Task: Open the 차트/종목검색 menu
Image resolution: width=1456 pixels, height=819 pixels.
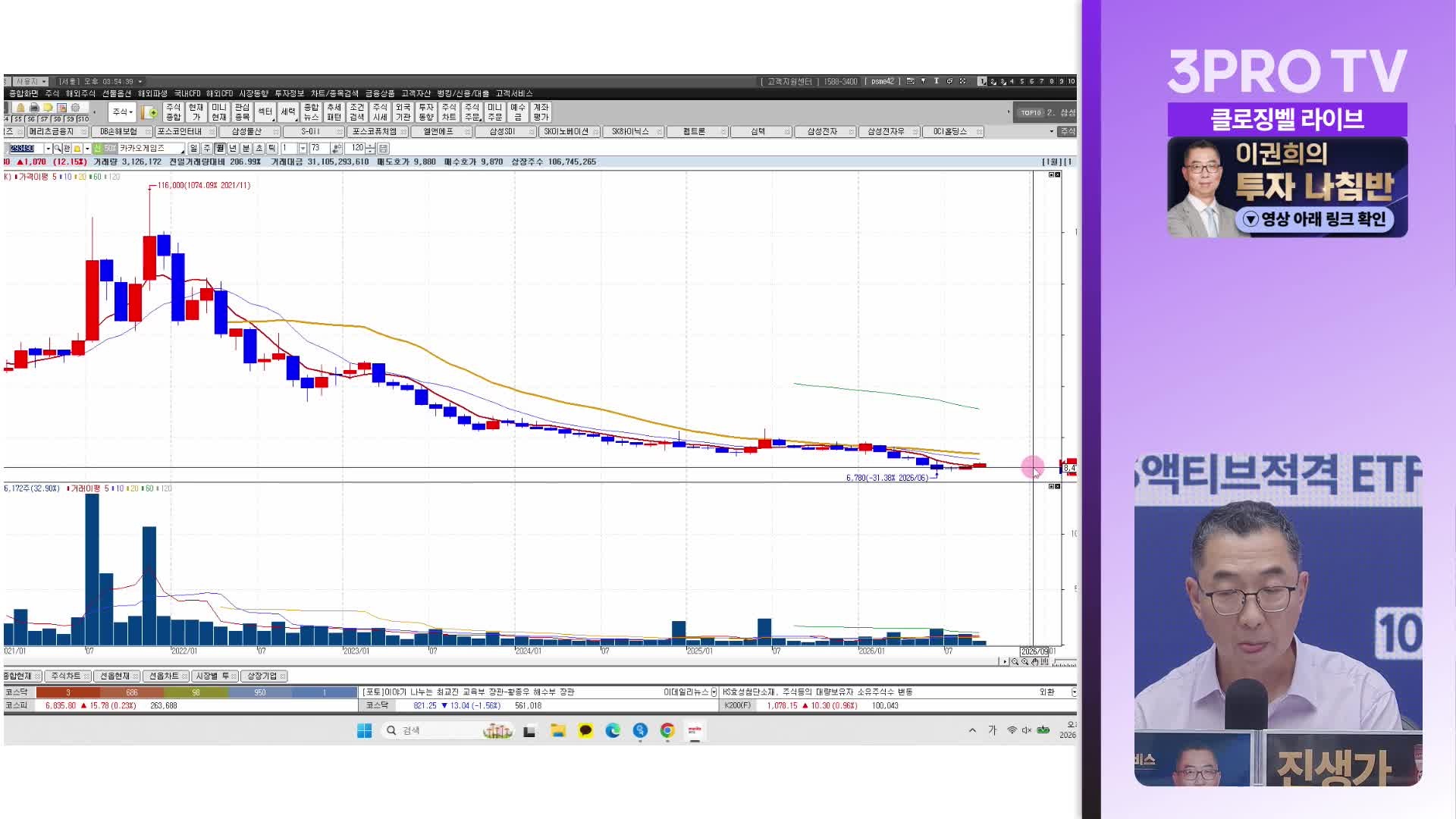Action: 334,94
